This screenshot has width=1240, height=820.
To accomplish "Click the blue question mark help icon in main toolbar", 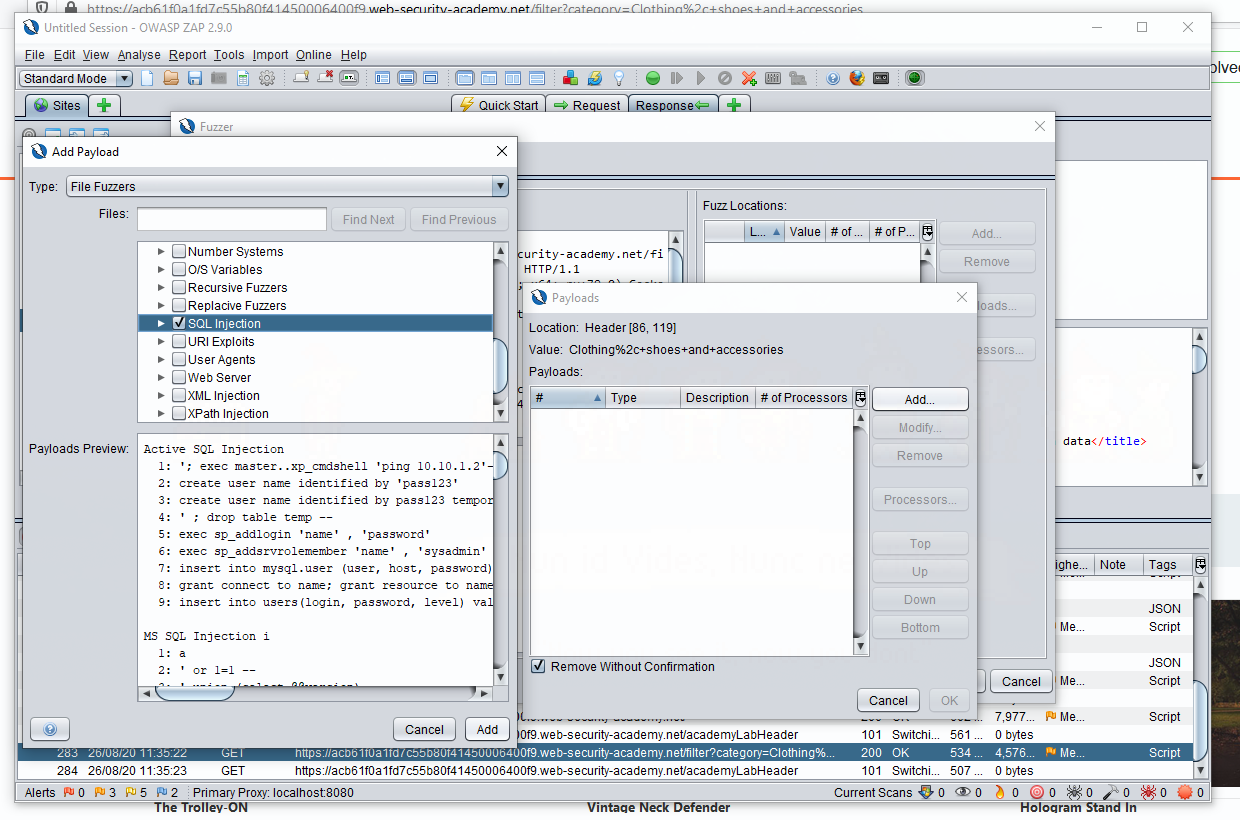I will [833, 78].
